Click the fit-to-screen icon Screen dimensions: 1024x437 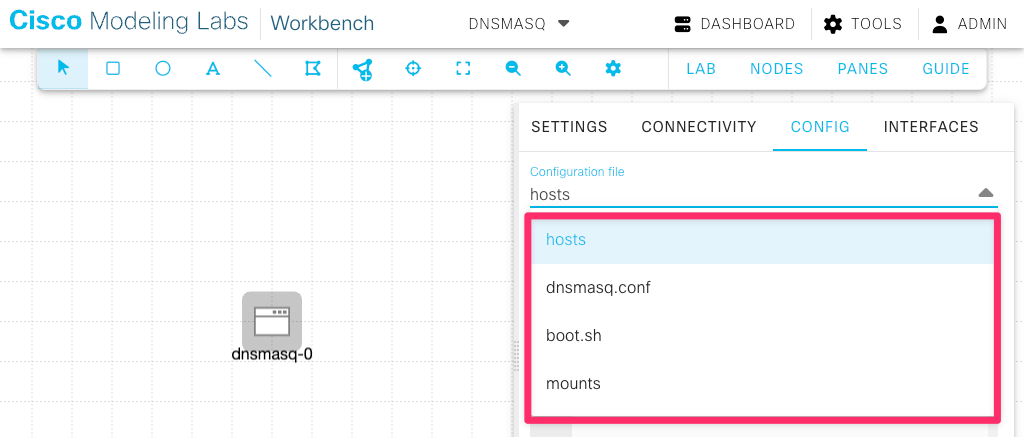(x=463, y=68)
